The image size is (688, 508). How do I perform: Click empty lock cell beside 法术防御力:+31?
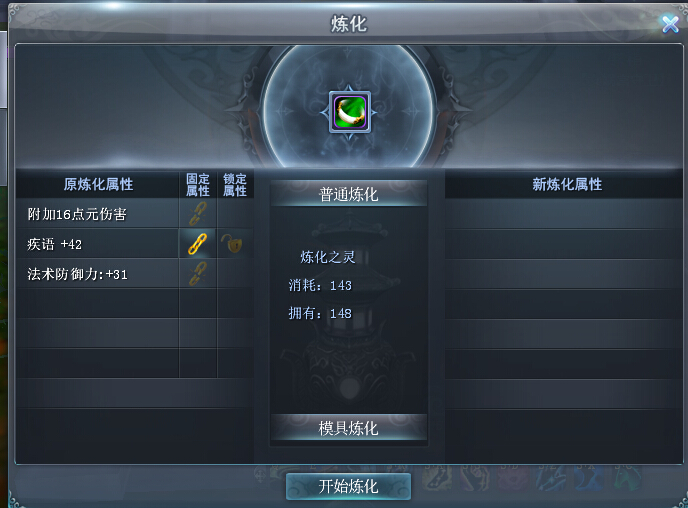point(235,274)
